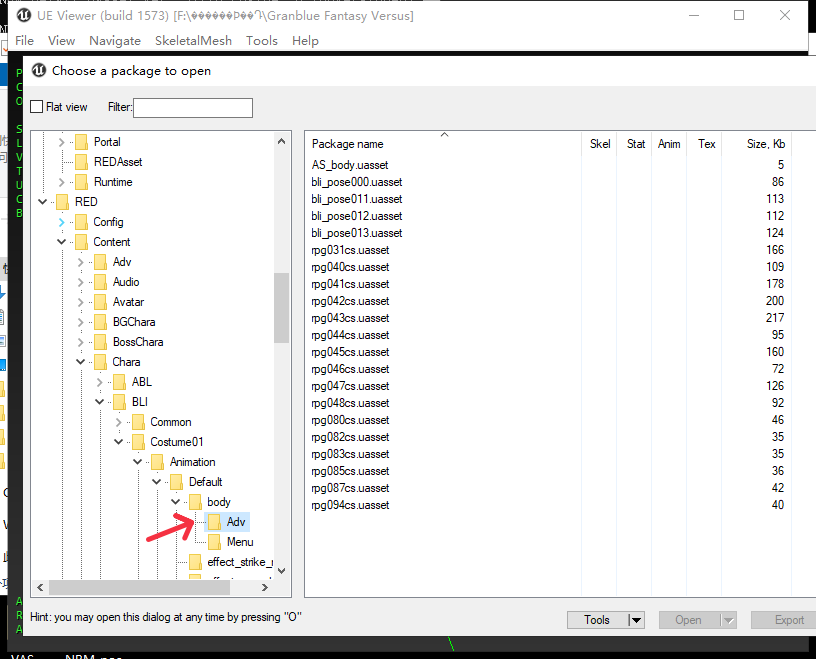The image size is (816, 659).
Task: Sort by Anim column header
Action: [669, 144]
